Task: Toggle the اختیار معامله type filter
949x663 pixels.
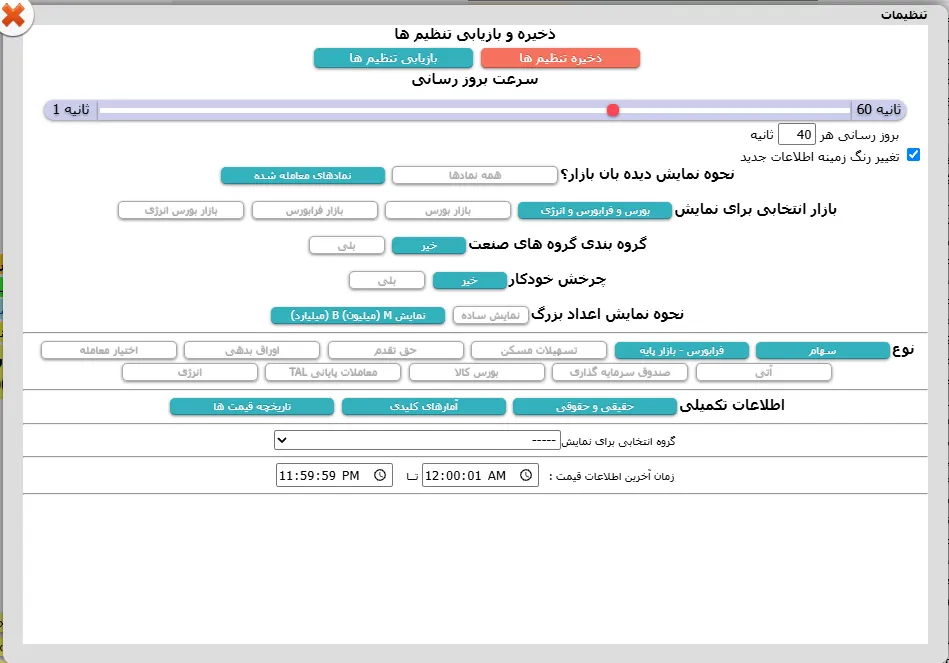Action: point(109,351)
